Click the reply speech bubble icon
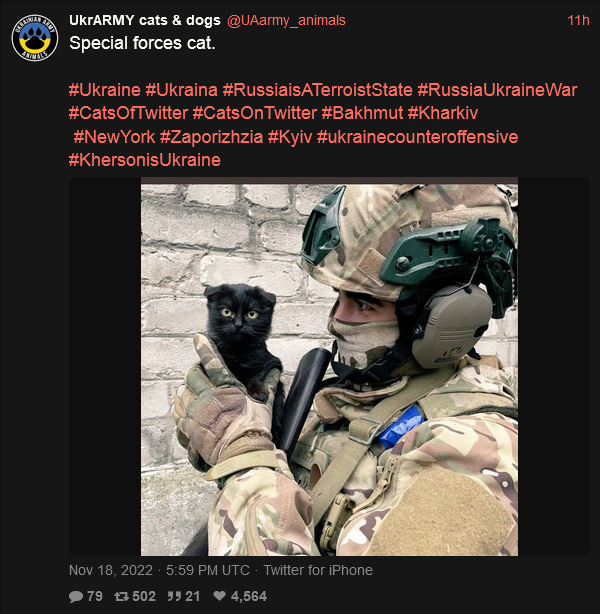This screenshot has width=600, height=614. pyautogui.click(x=76, y=596)
